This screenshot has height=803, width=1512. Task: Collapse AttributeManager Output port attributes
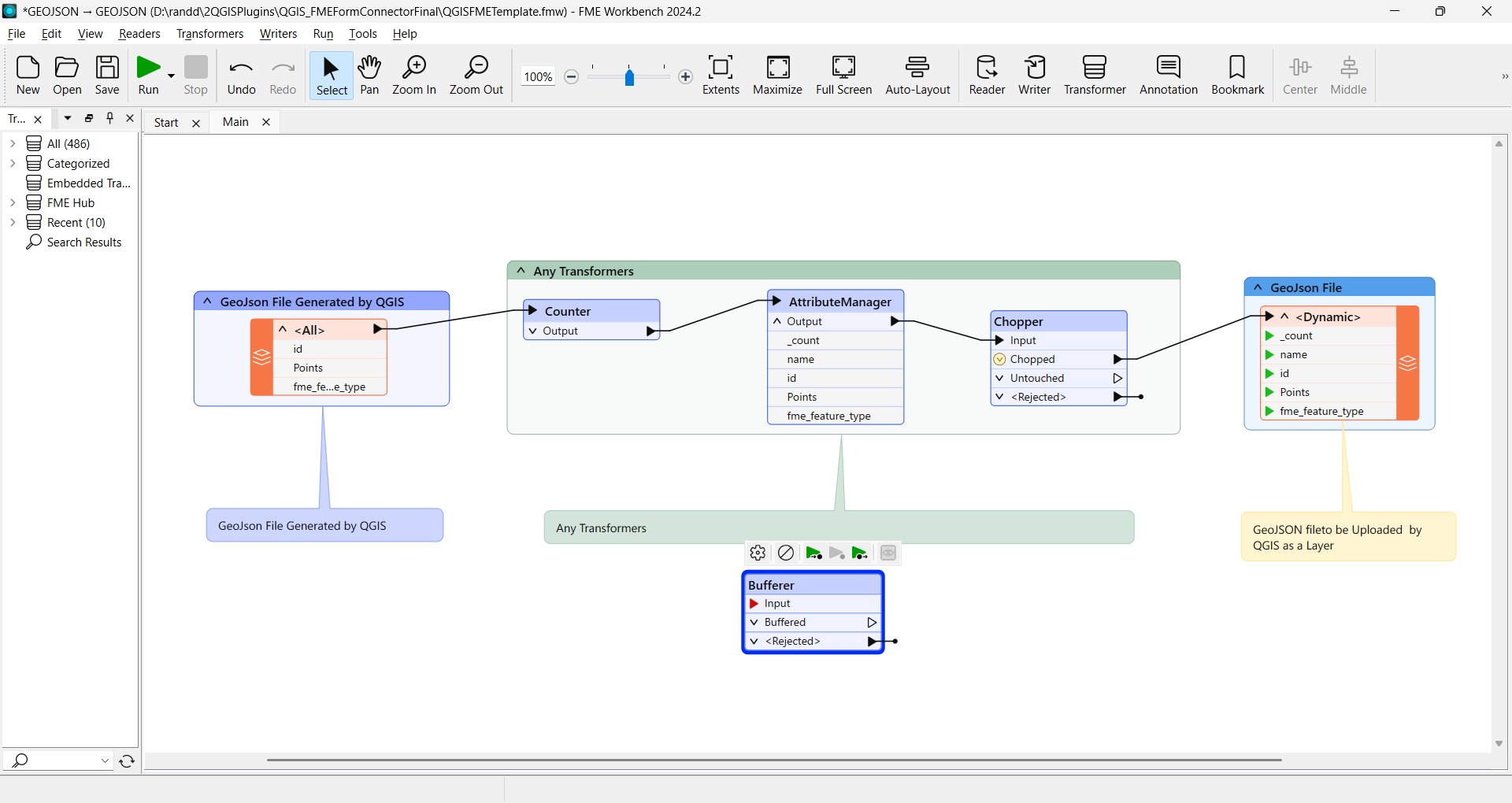pos(777,321)
